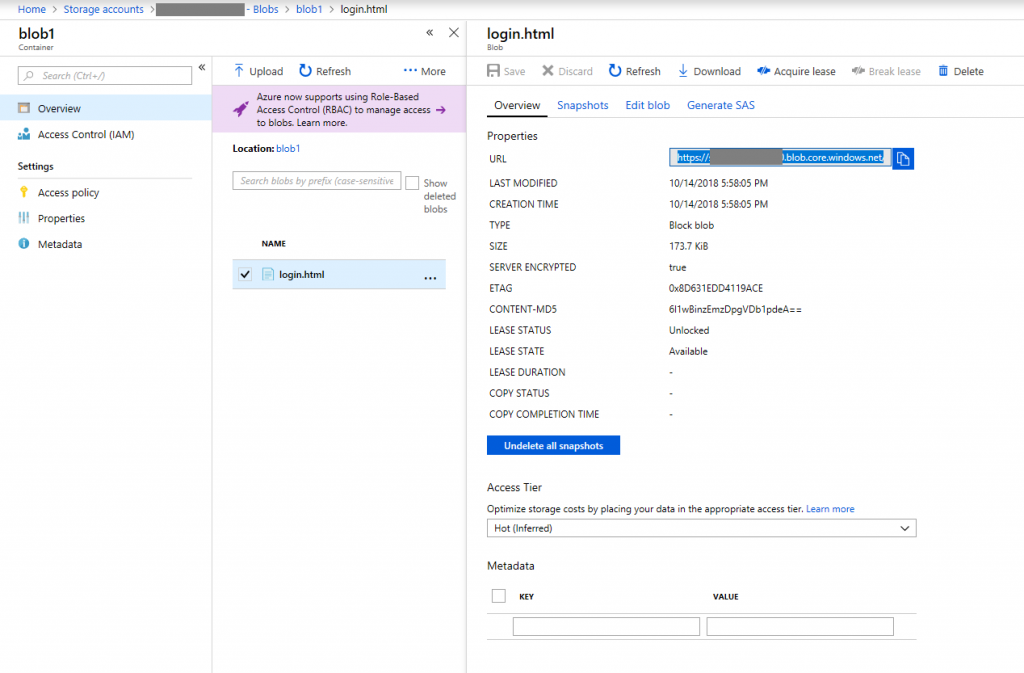Click the blob Refresh icon beside Discard
This screenshot has width=1024, height=673.
[x=615, y=70]
